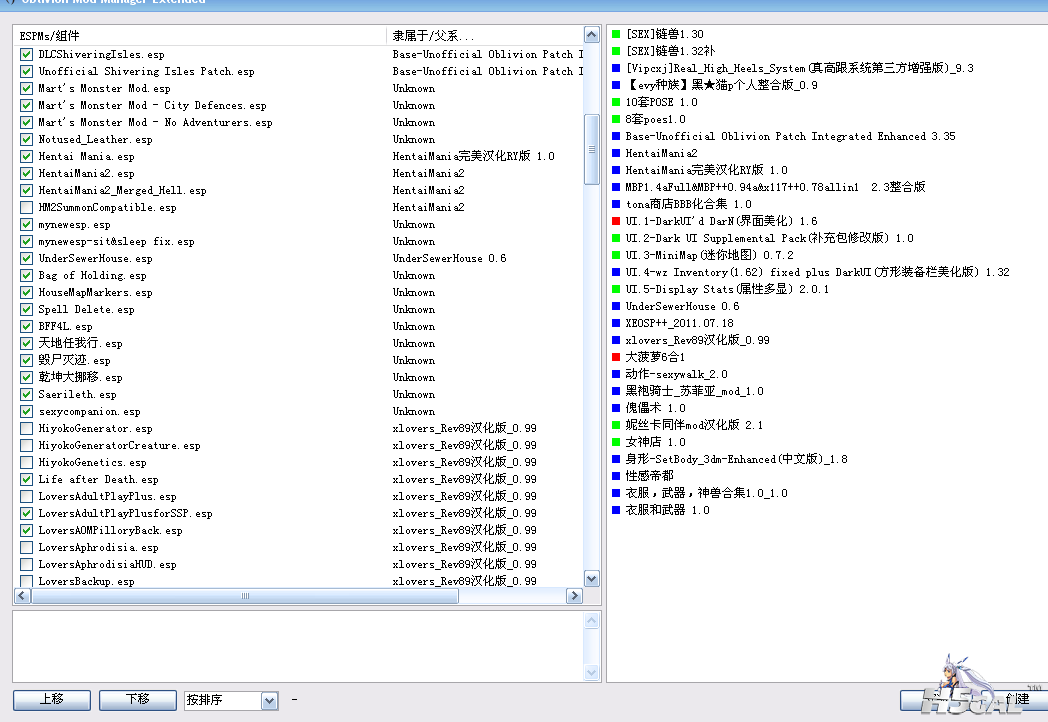Click the horizontal scroll left arrow
The height and width of the screenshot is (722, 1048).
pos(22,596)
